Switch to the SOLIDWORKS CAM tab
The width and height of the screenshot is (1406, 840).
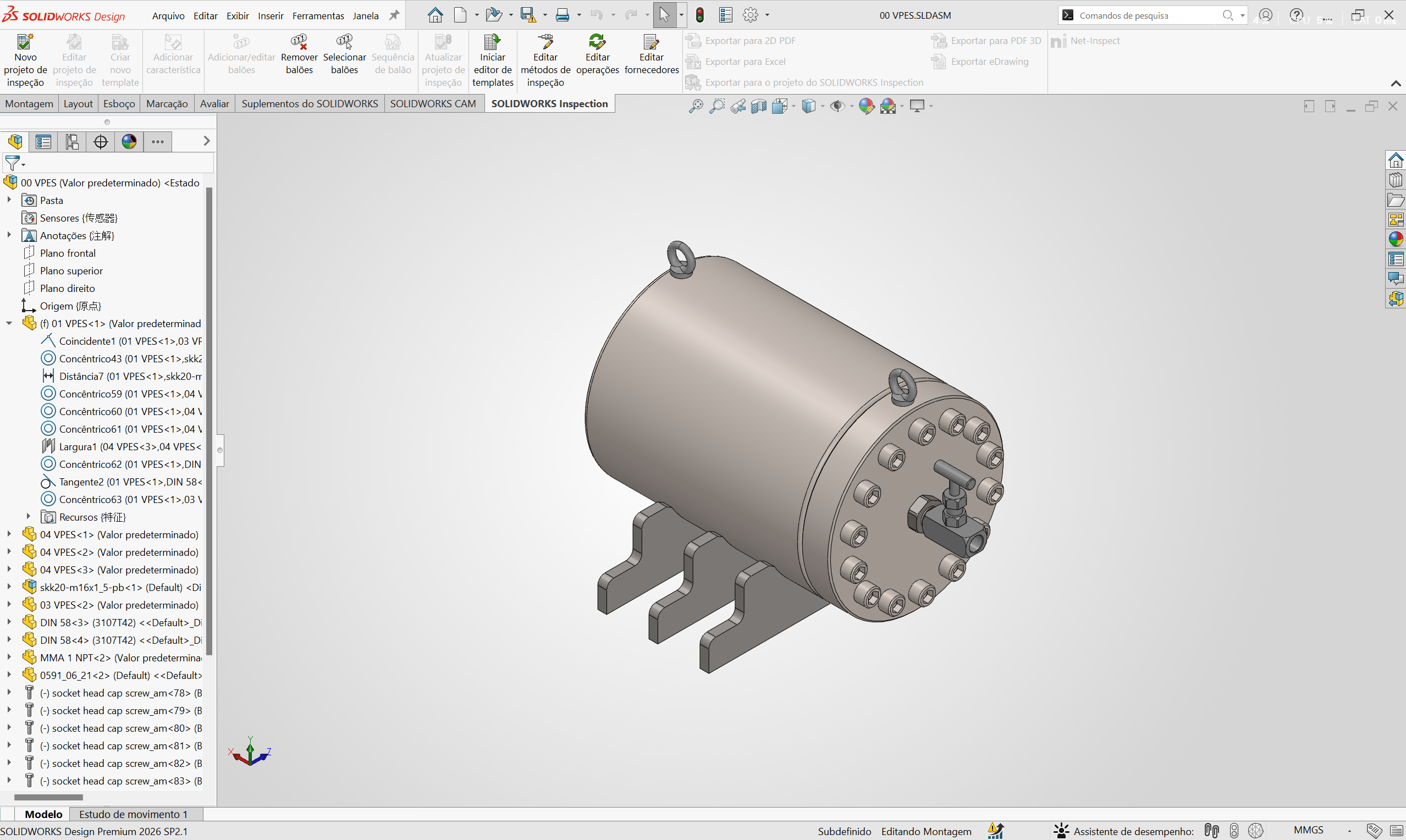point(433,103)
